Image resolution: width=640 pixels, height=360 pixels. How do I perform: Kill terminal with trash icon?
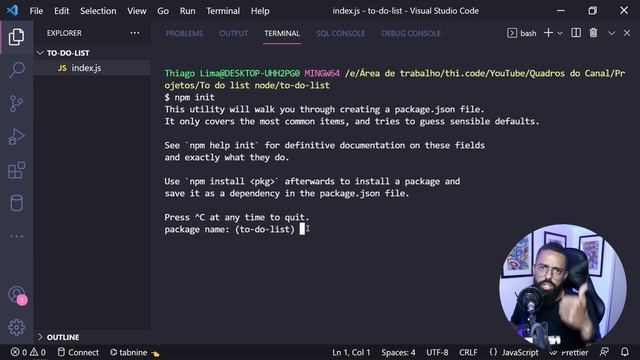coord(593,33)
